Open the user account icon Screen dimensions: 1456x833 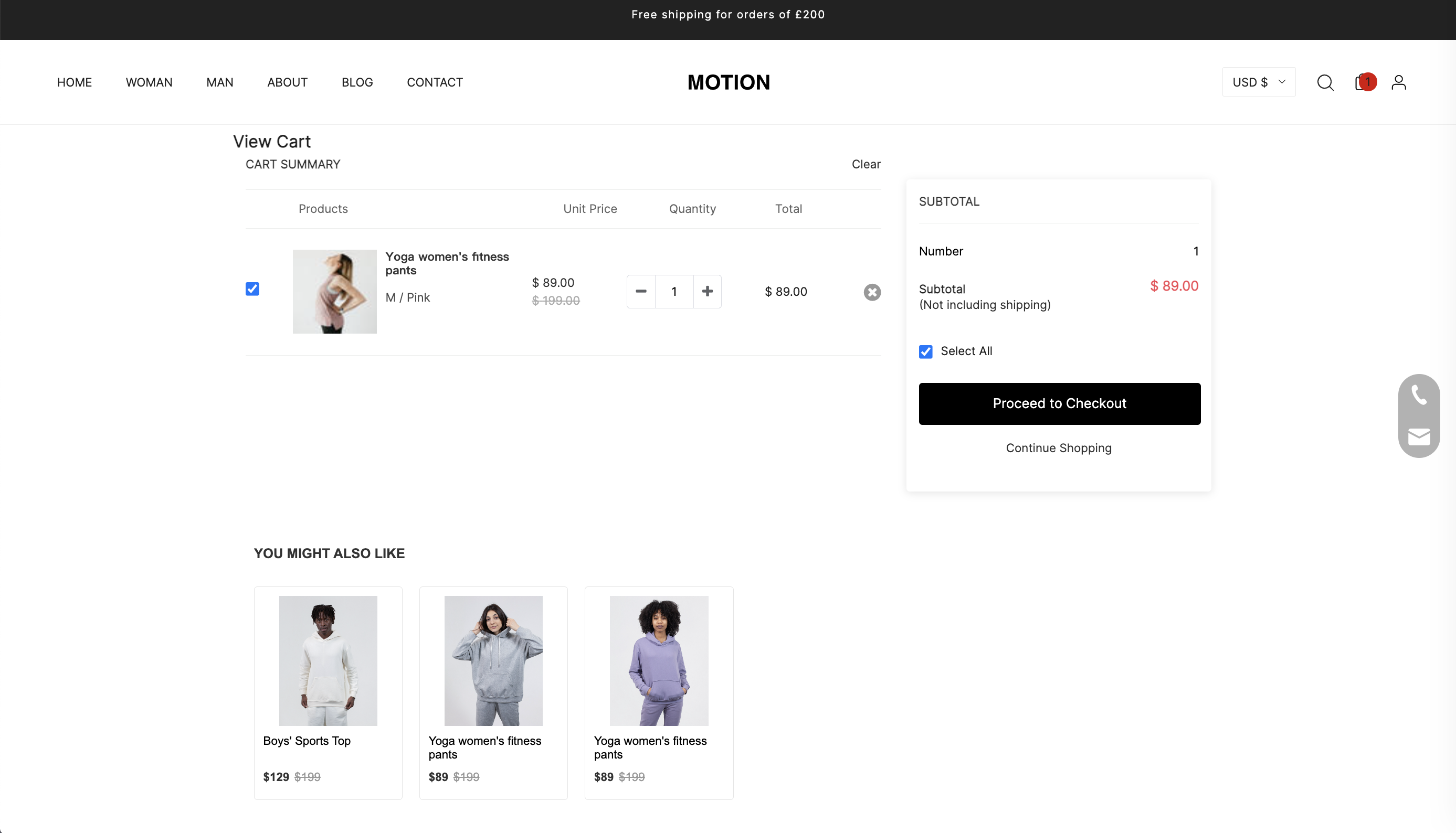pos(1399,82)
